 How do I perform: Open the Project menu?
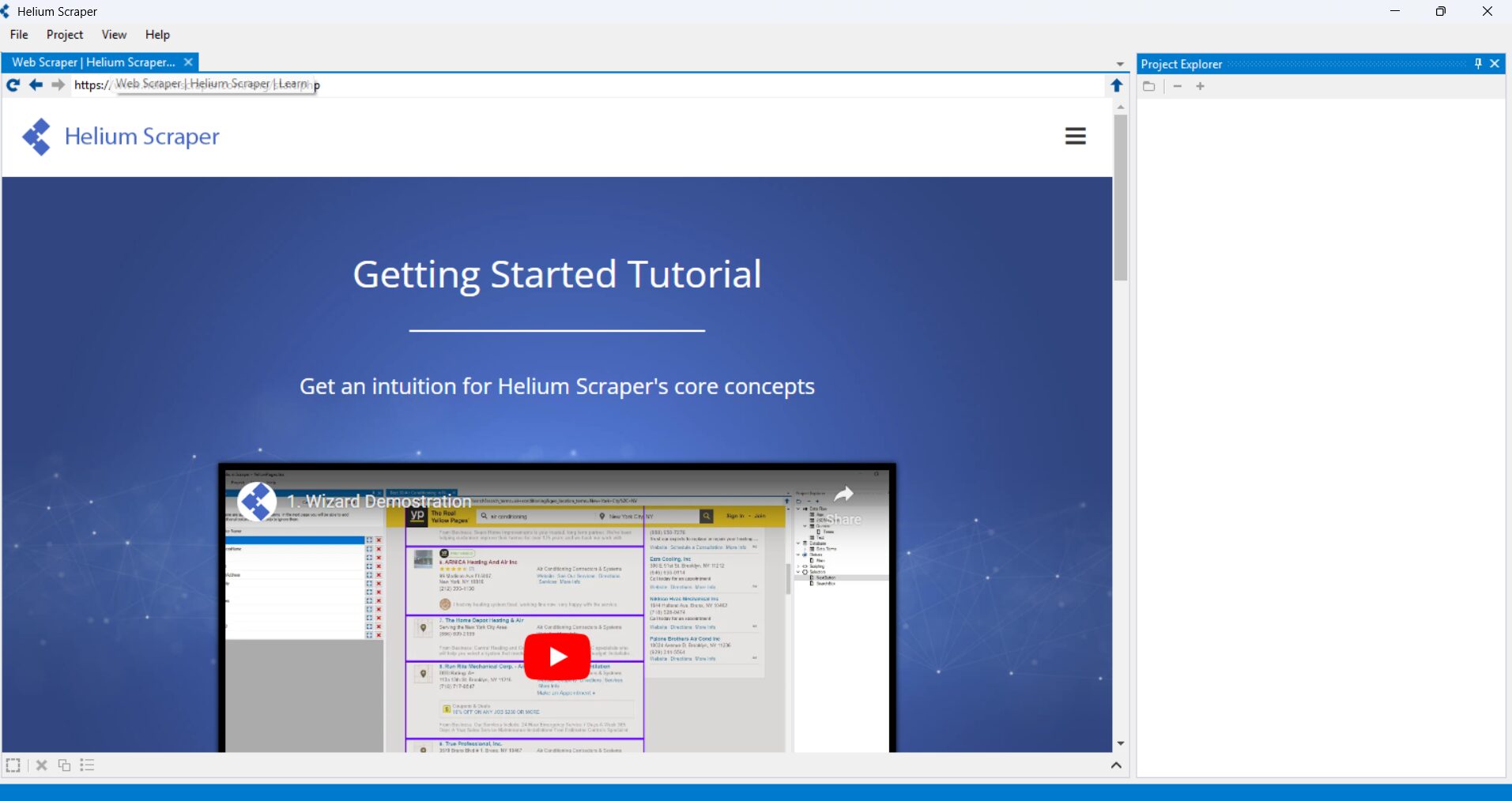pos(65,35)
